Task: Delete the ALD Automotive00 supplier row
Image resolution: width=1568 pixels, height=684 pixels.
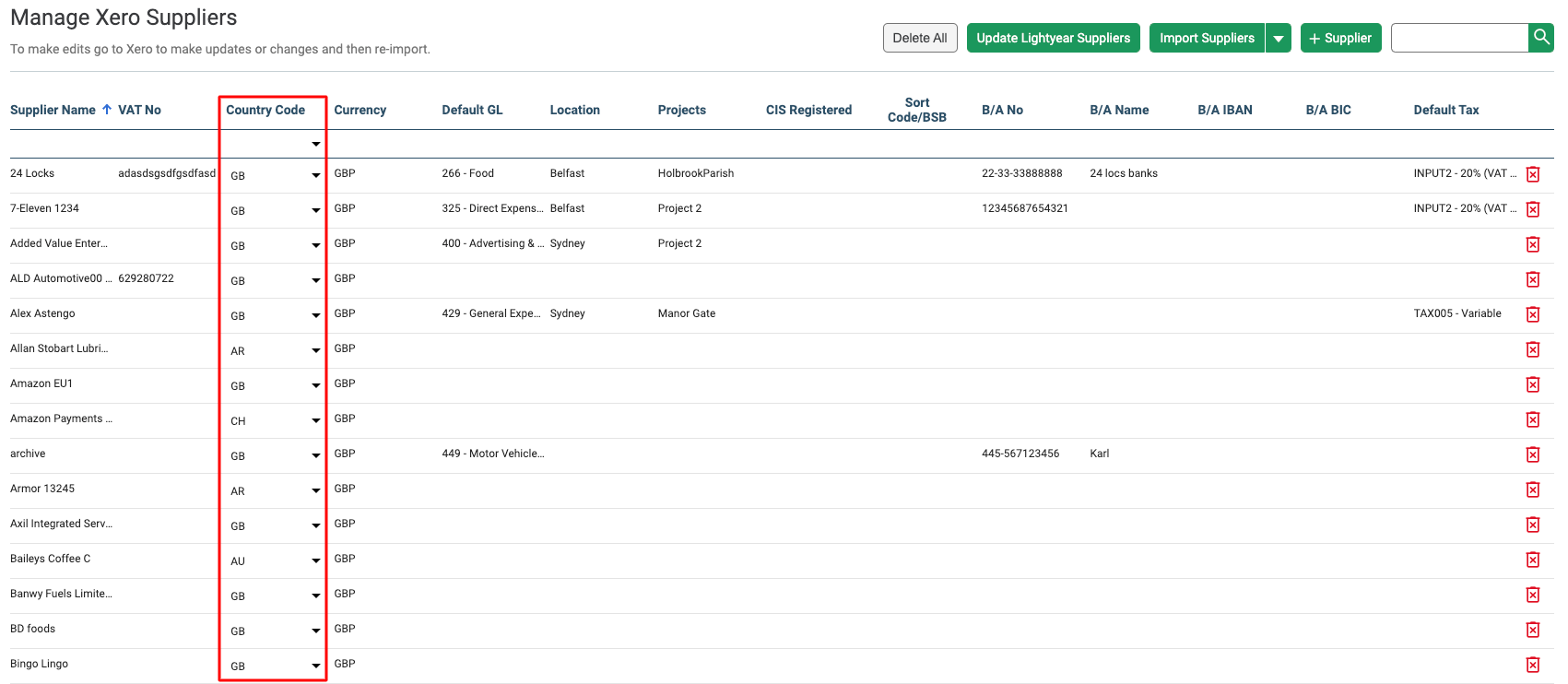Action: click(1533, 279)
